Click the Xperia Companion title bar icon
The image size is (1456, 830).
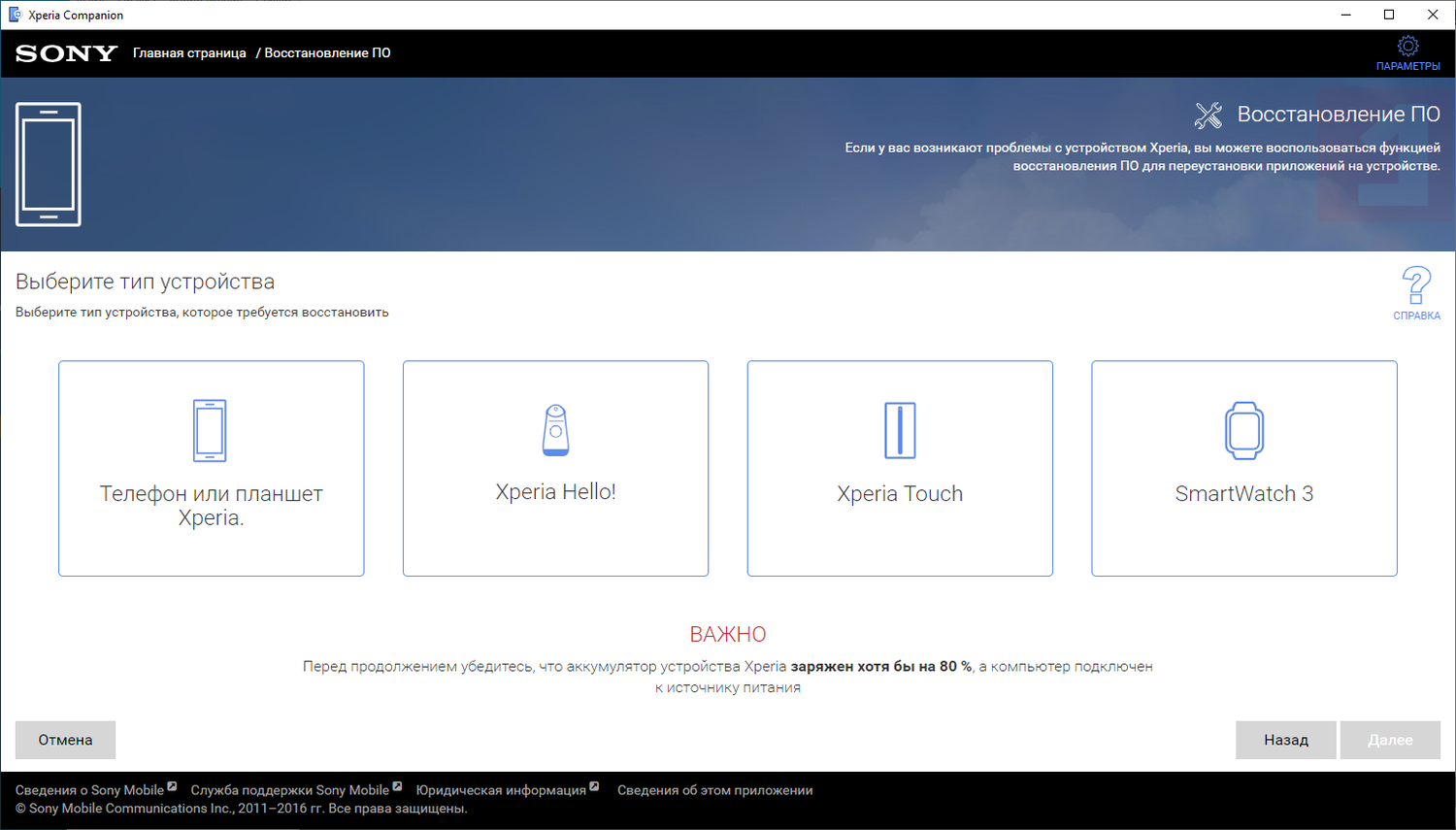click(16, 15)
